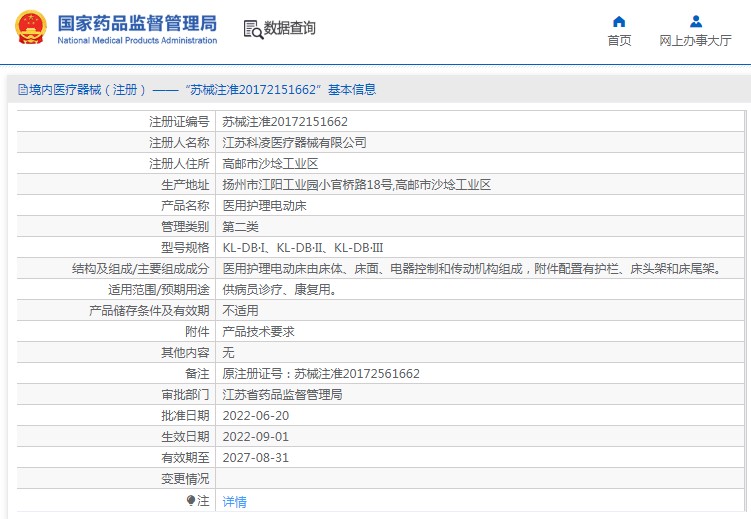The width and height of the screenshot is (751, 519).
Task: Click the 注册证编号 label
Action: [179, 122]
